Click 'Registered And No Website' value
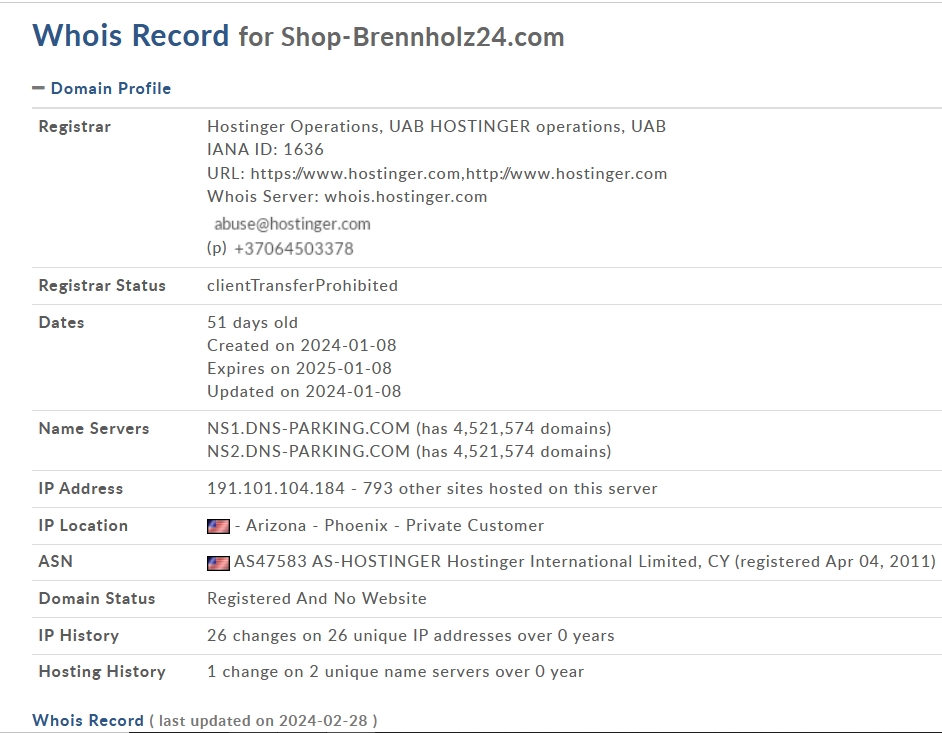The image size is (942, 733). [x=317, y=598]
